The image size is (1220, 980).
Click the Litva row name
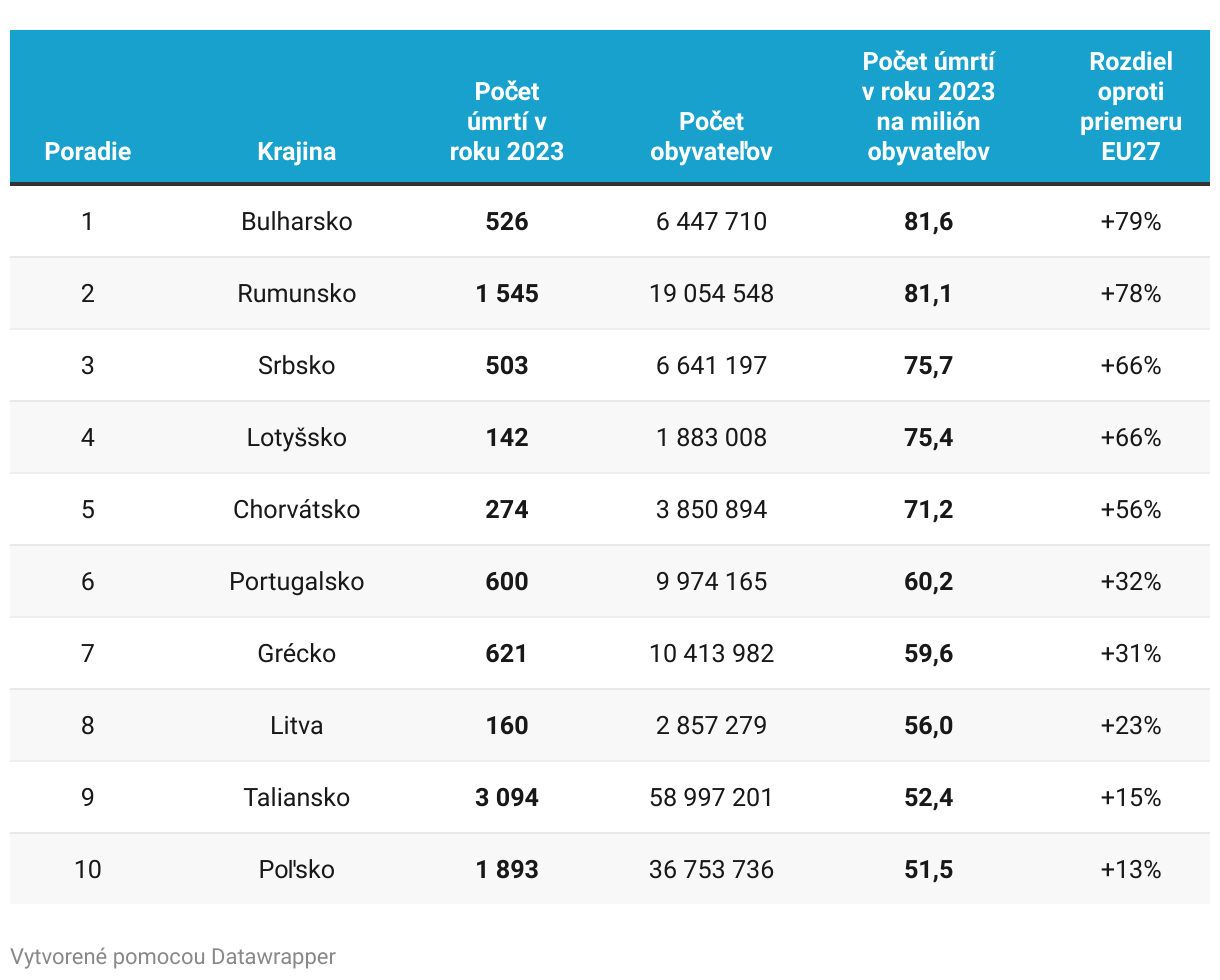(x=296, y=726)
